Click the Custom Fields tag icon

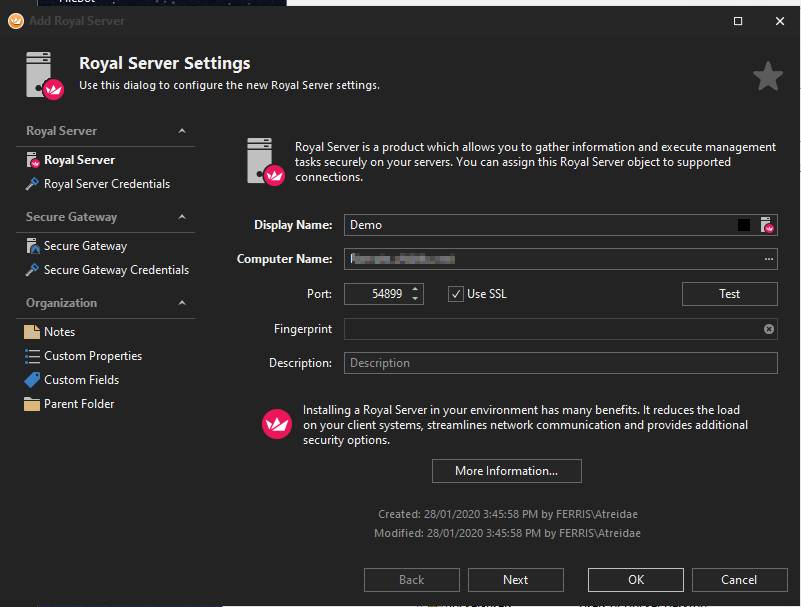32,380
